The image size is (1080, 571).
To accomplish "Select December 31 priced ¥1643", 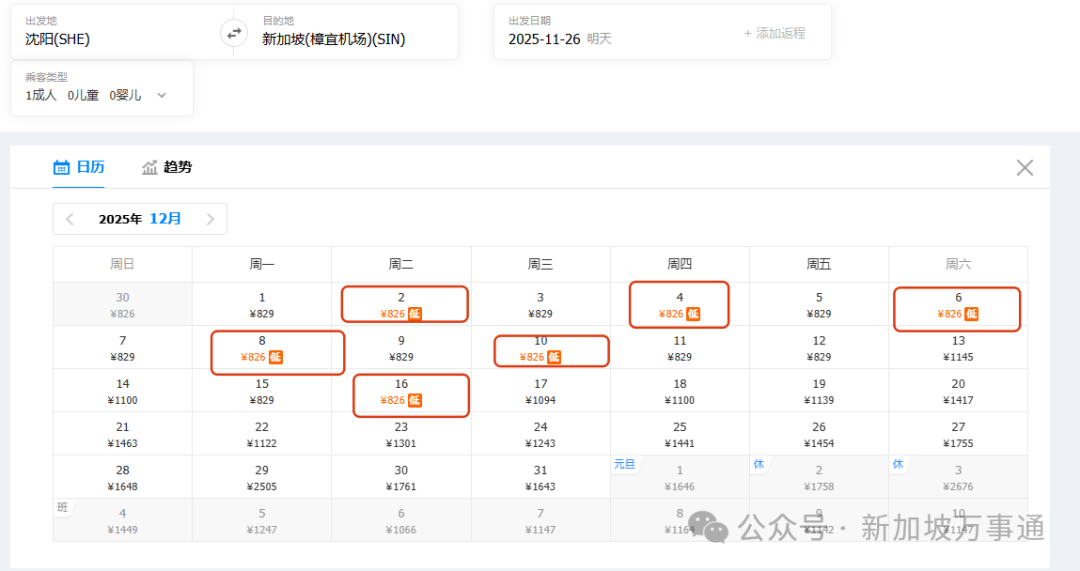I will click(x=541, y=478).
